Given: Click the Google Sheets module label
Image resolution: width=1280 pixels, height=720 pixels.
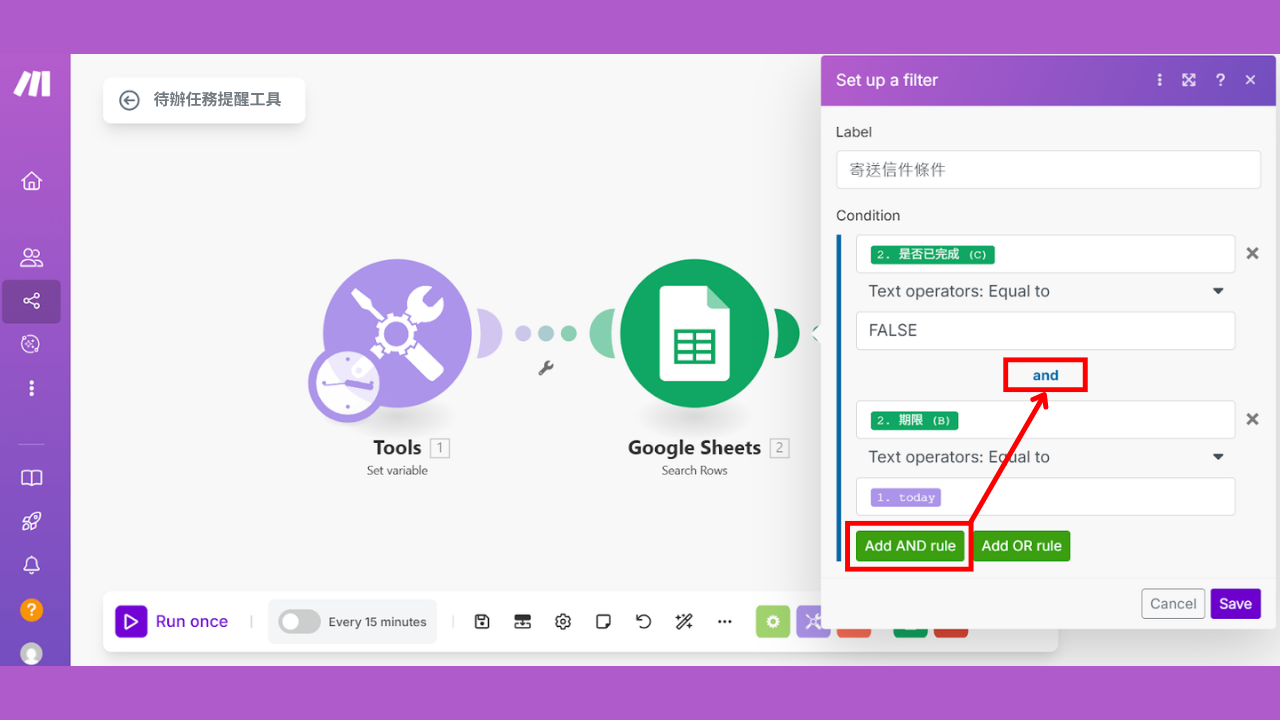Looking at the screenshot, I should 694,448.
